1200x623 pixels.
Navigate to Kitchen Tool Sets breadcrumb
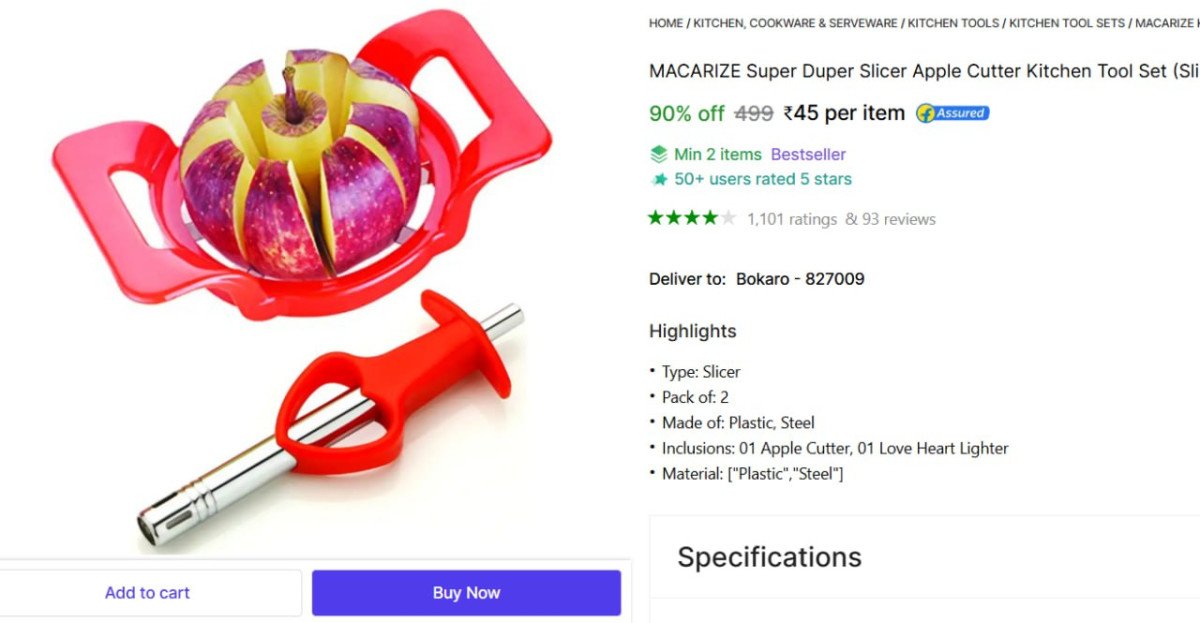[1066, 23]
